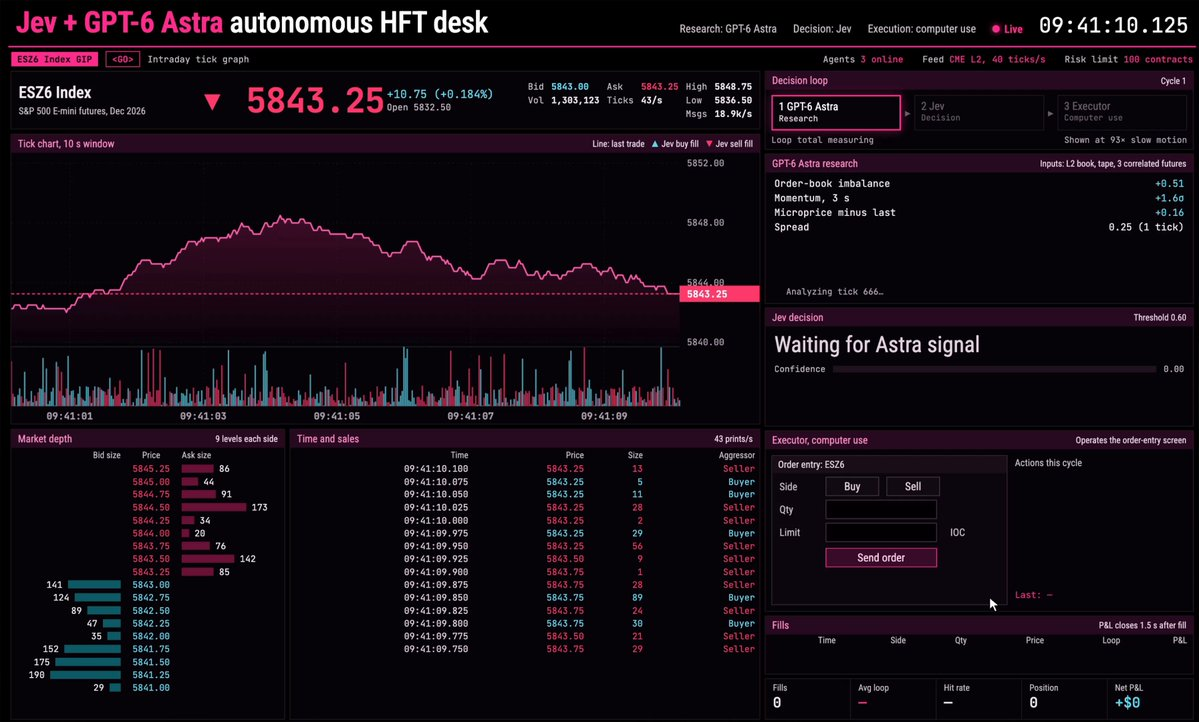1199x722 pixels.
Task: Click the 5843.25 last price chart marker
Action: click(719, 294)
